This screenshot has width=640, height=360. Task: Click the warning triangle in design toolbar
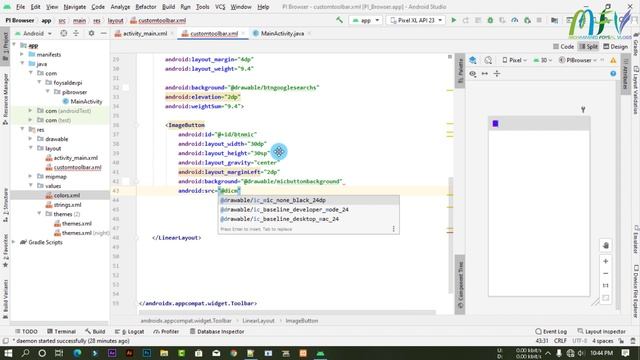613,60
